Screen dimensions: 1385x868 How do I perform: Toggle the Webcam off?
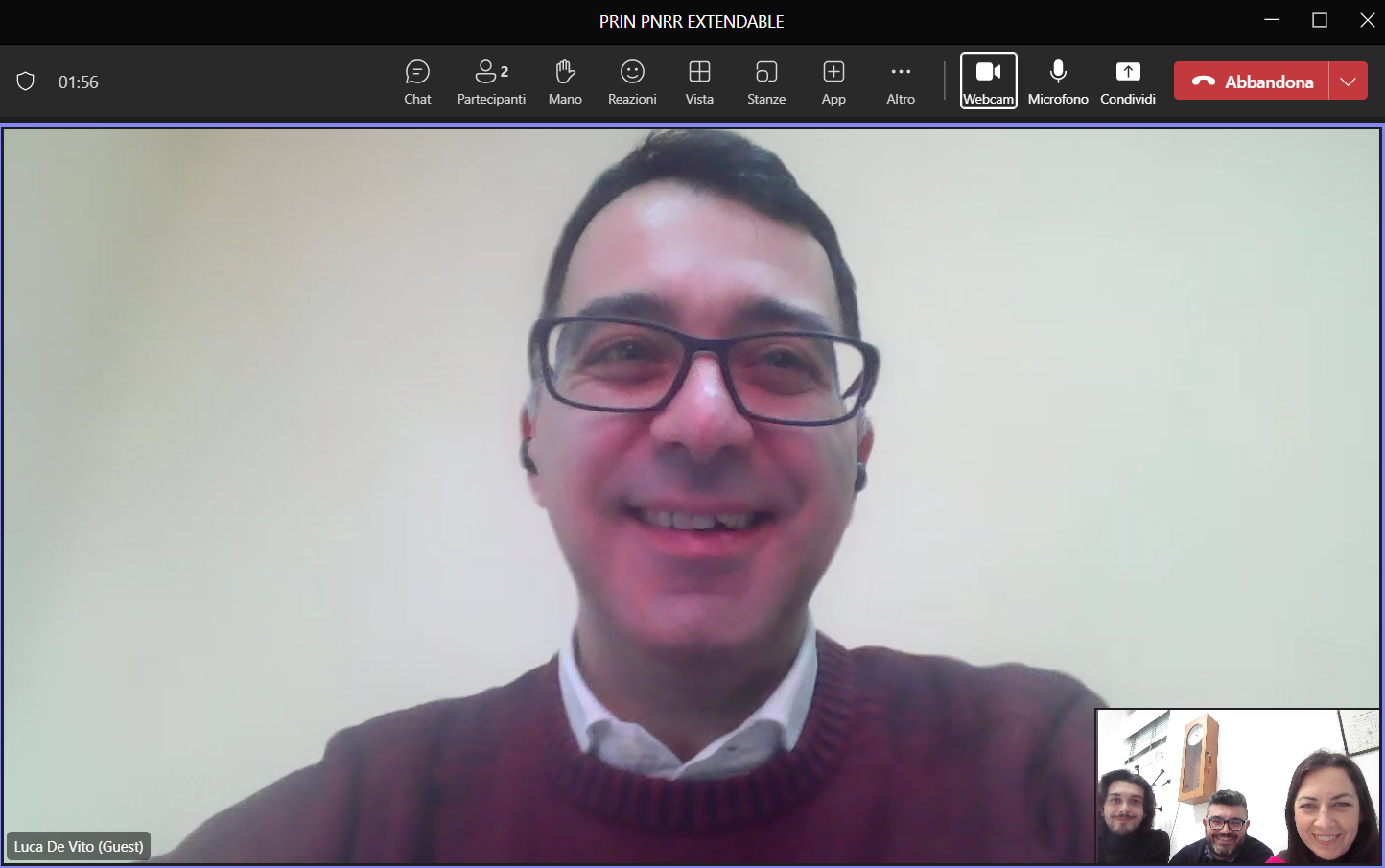point(989,82)
